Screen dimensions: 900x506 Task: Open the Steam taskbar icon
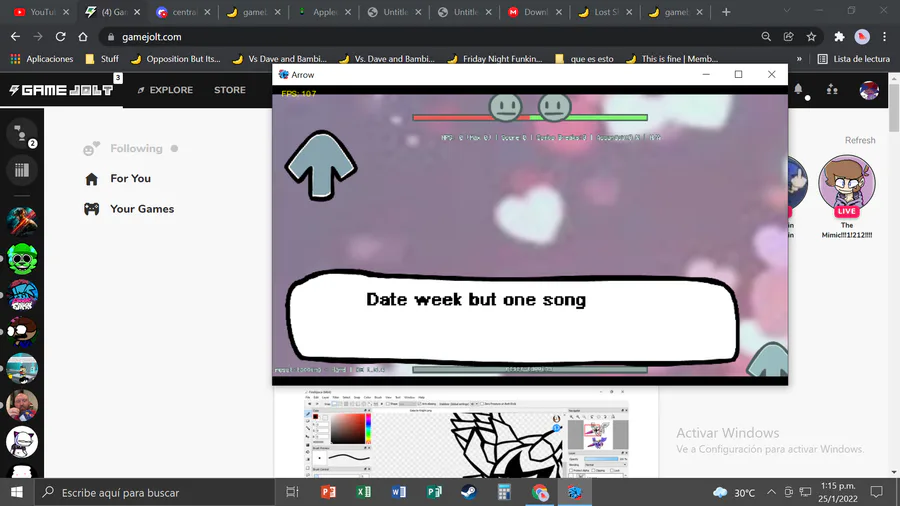click(469, 492)
